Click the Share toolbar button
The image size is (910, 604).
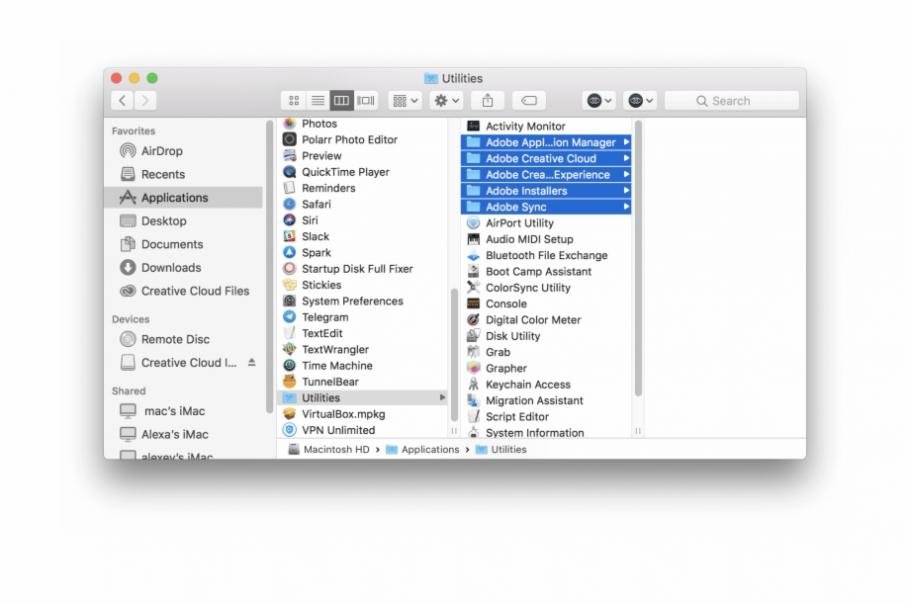click(488, 101)
